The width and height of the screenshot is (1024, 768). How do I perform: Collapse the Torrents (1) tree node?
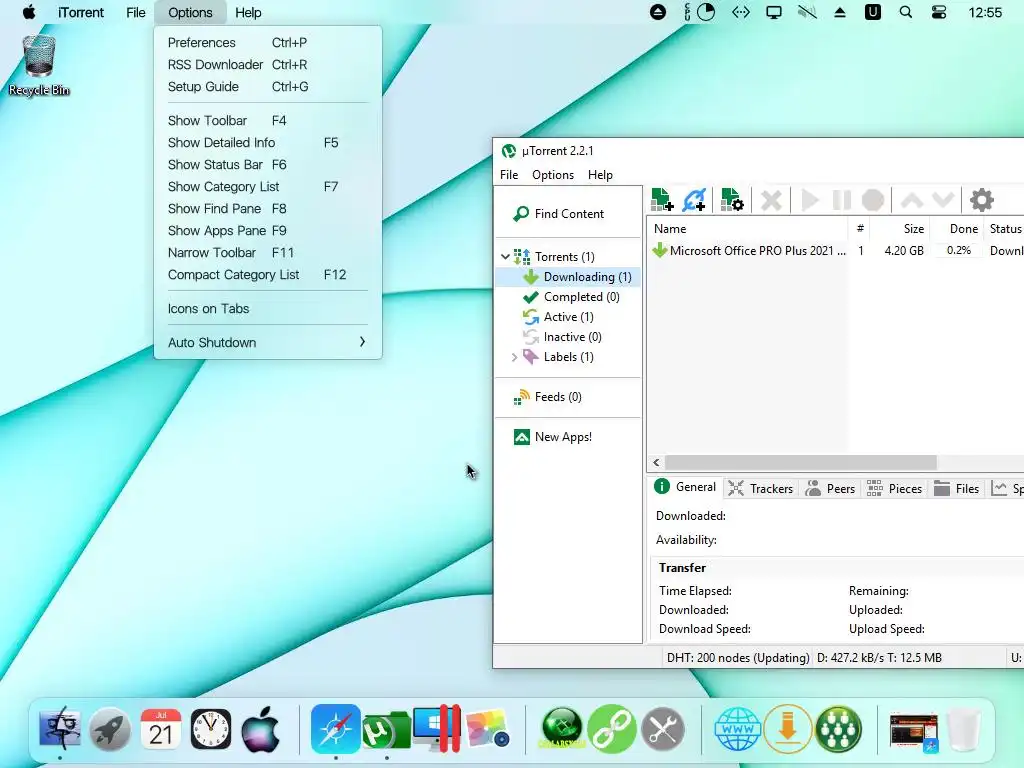point(505,257)
